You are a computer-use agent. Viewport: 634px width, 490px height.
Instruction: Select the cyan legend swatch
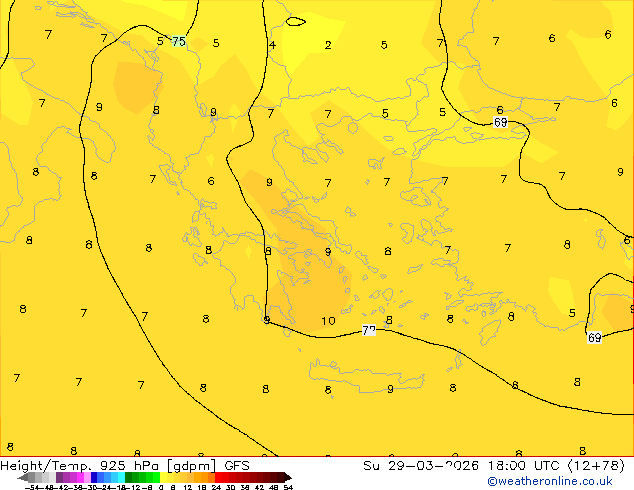point(121,477)
